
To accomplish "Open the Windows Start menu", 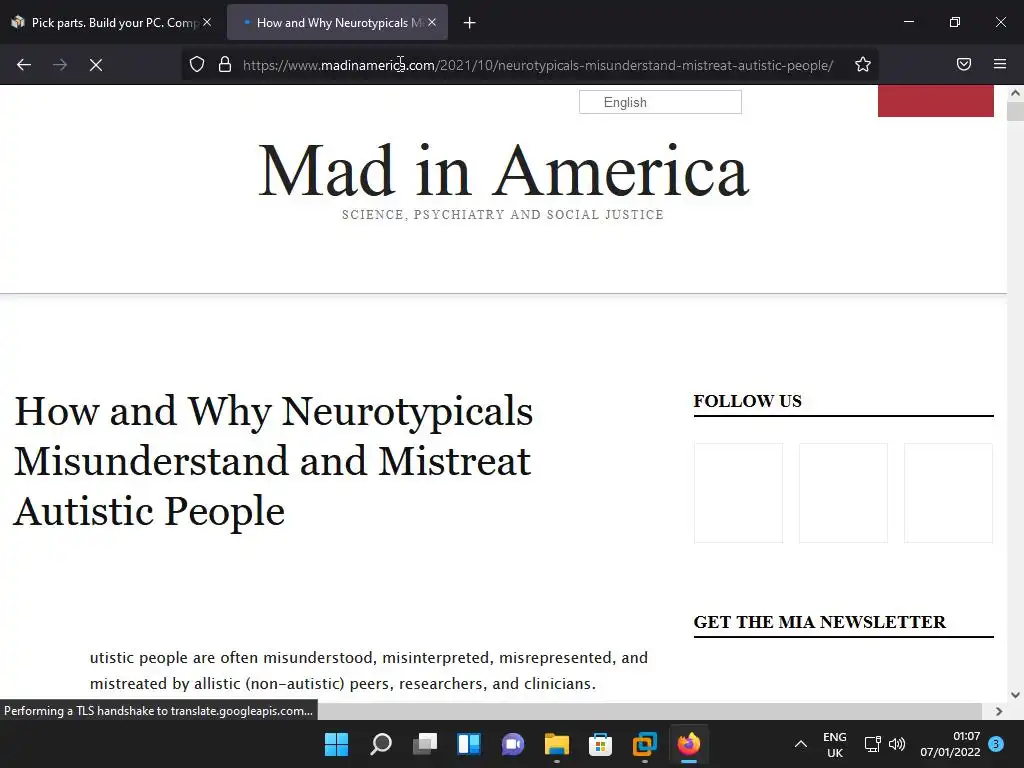I will [337, 744].
